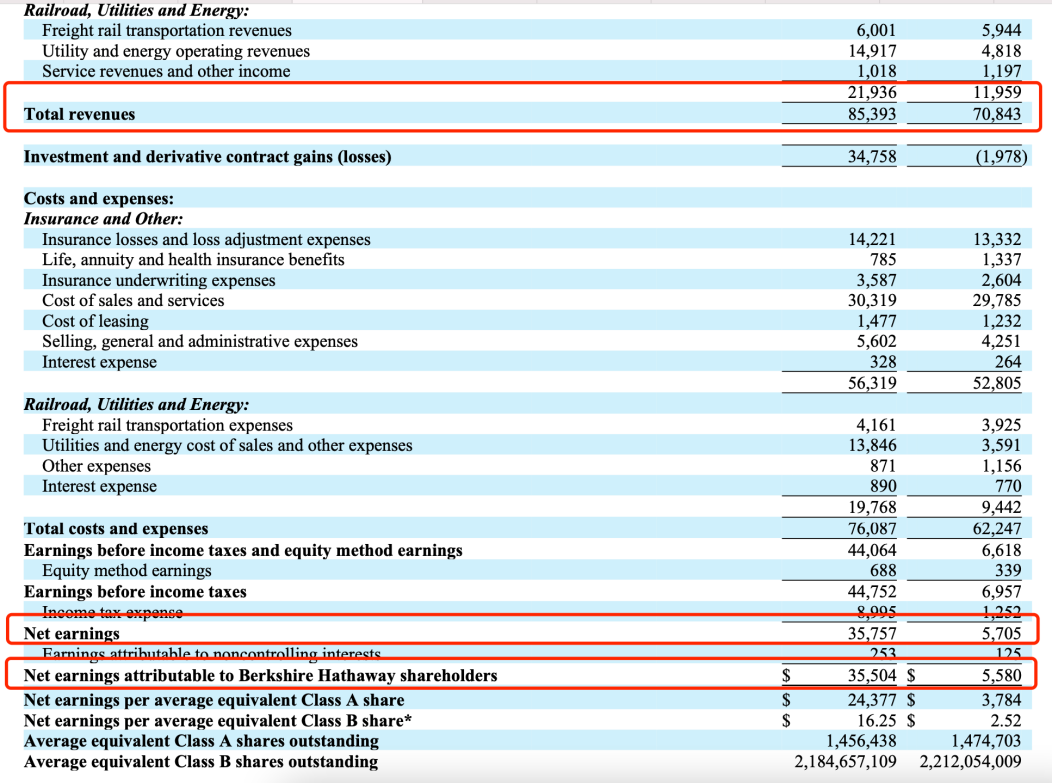Click the insurance costs subtotal 52,805
The width and height of the screenshot is (1052, 783).
(997, 383)
